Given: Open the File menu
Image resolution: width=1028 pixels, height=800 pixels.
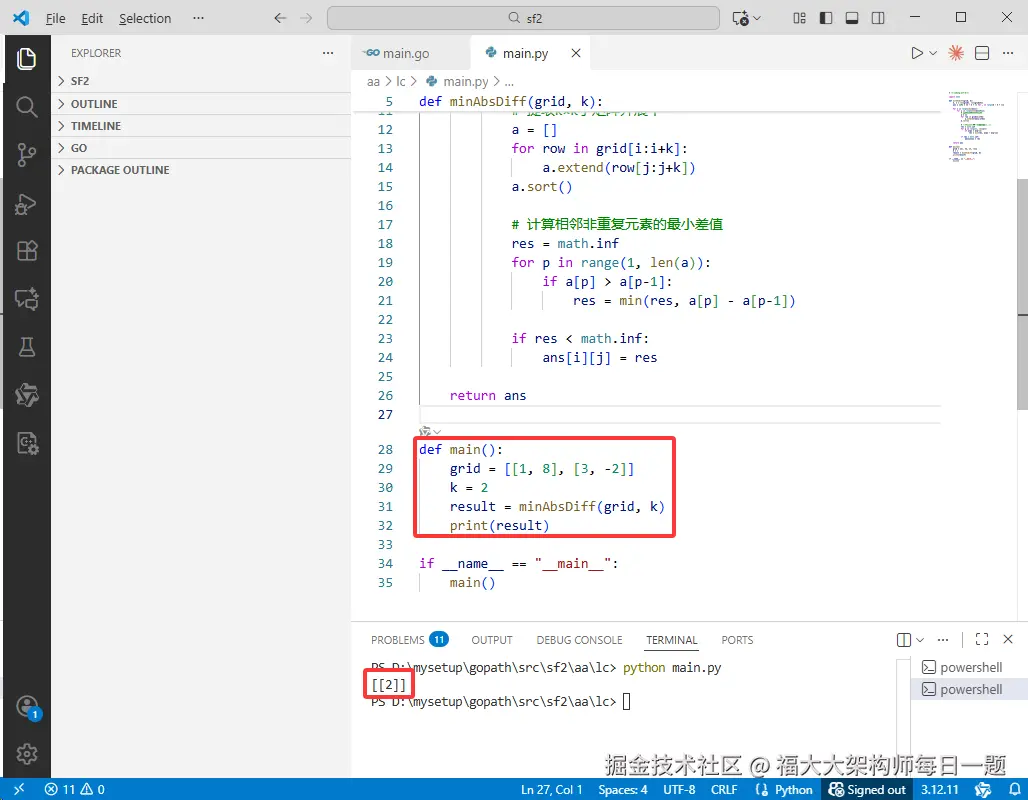Looking at the screenshot, I should click(x=55, y=18).
